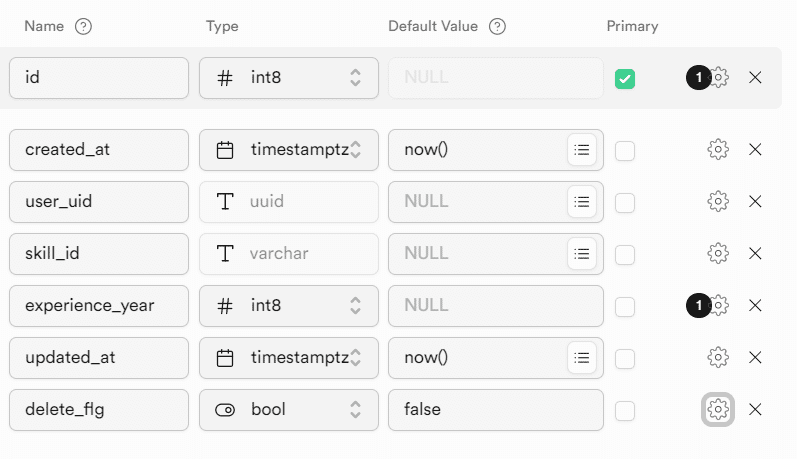Image resolution: width=797 pixels, height=459 pixels.
Task: Enable Primary checkbox for delete_flg
Action: coord(625,410)
